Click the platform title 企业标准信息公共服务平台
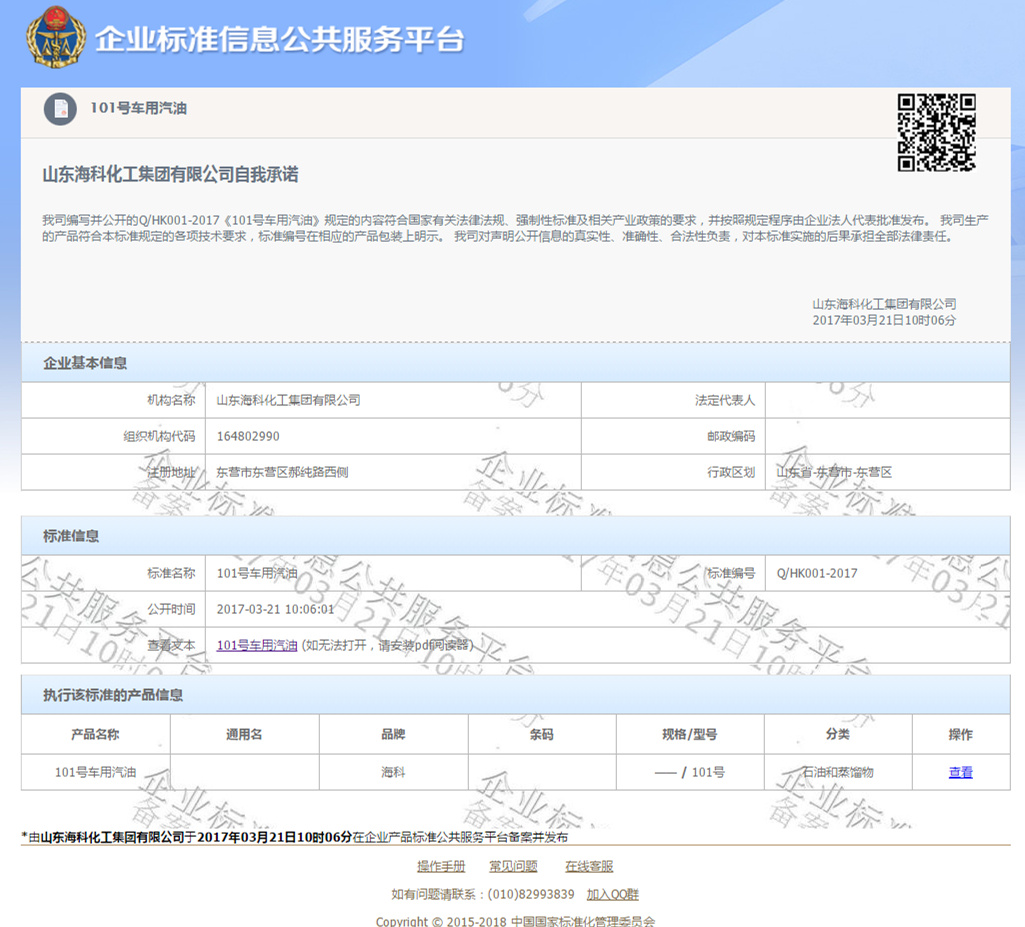The width and height of the screenshot is (1025, 927). click(280, 39)
